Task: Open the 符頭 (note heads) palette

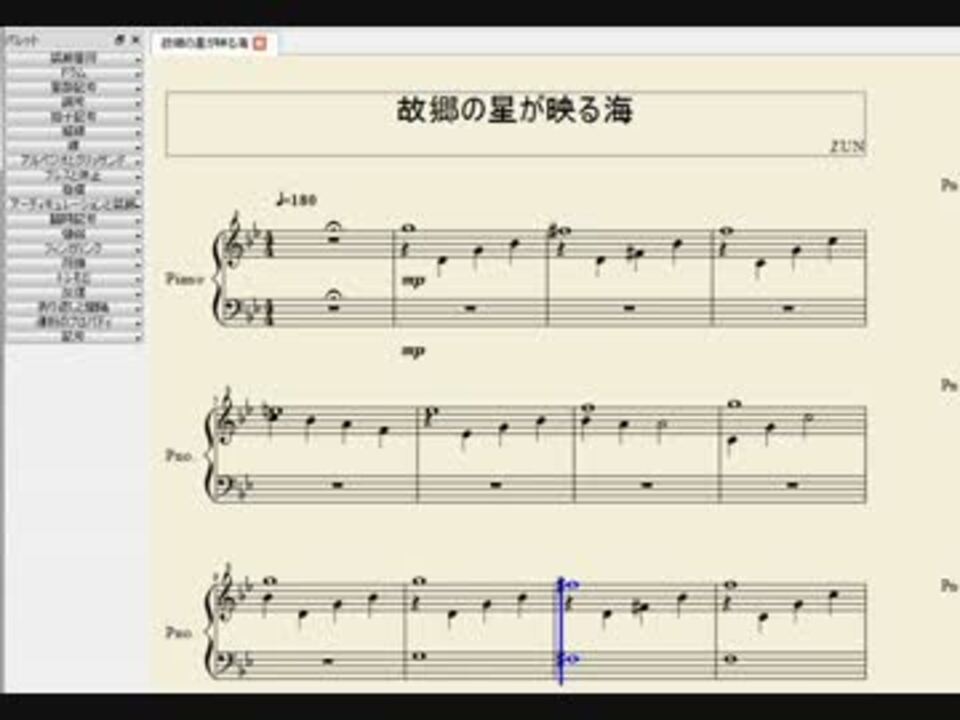Action: [74, 263]
